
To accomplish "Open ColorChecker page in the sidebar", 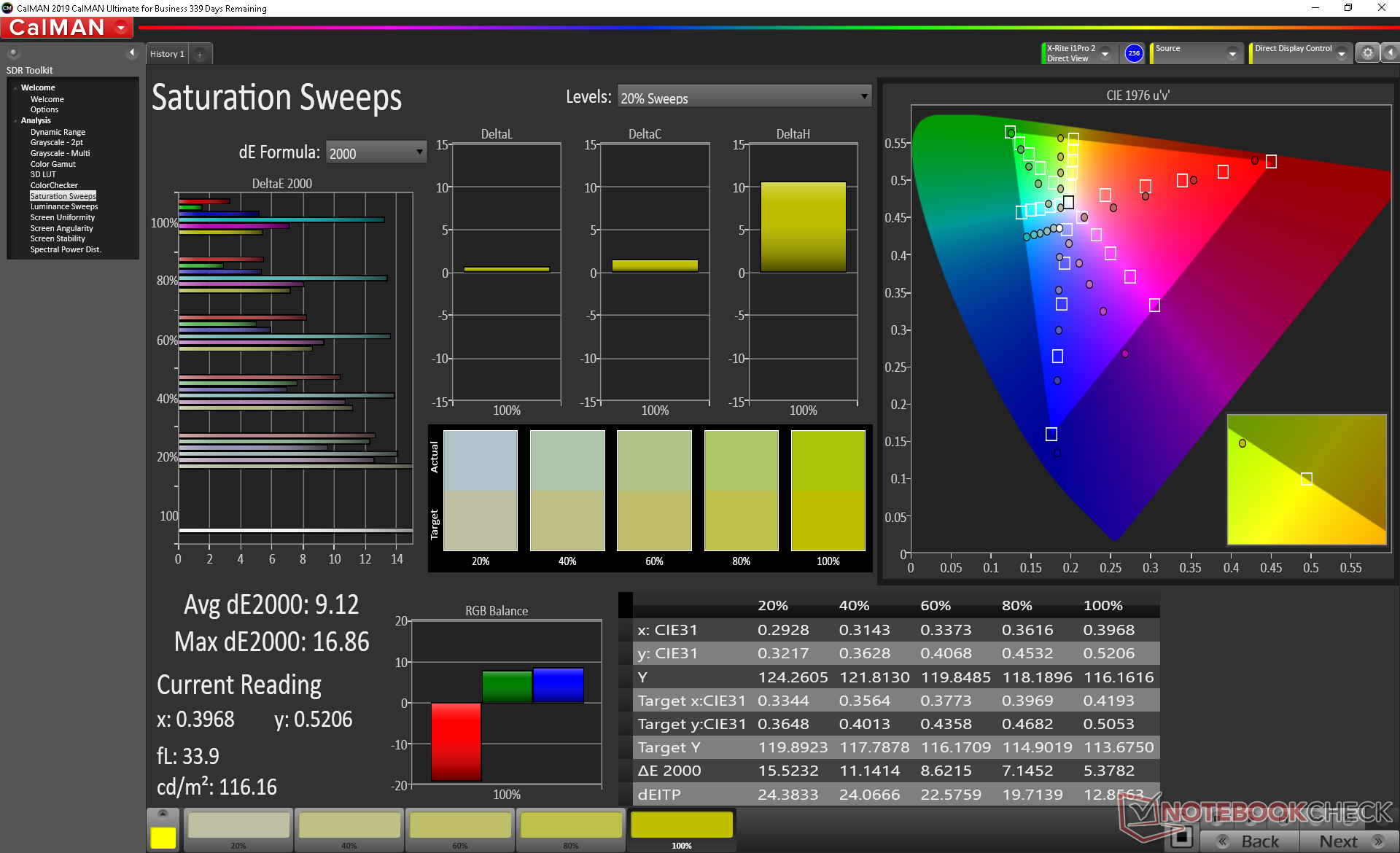I will click(54, 185).
